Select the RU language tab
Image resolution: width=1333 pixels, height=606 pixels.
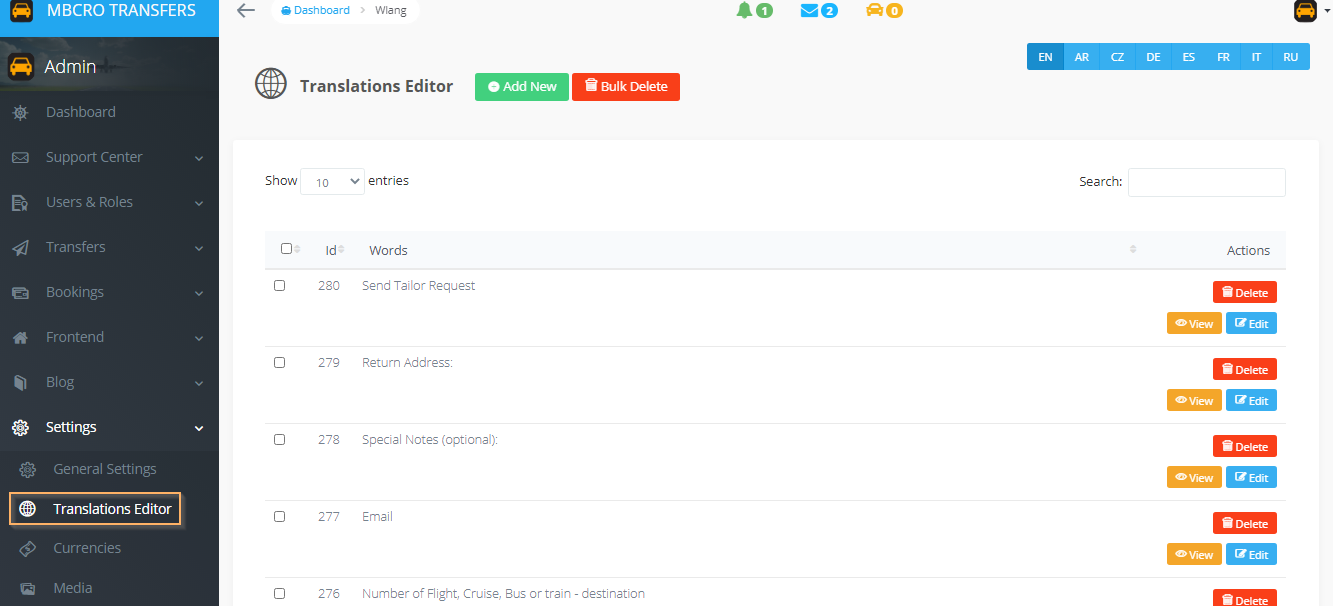1291,57
